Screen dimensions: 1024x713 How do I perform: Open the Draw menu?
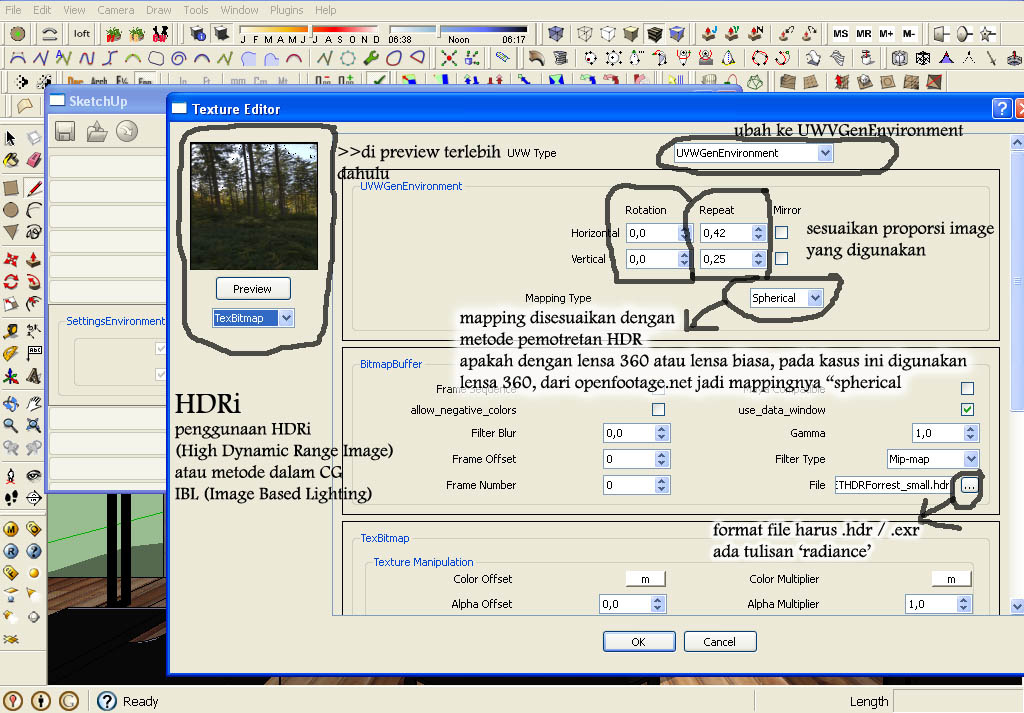(x=159, y=10)
